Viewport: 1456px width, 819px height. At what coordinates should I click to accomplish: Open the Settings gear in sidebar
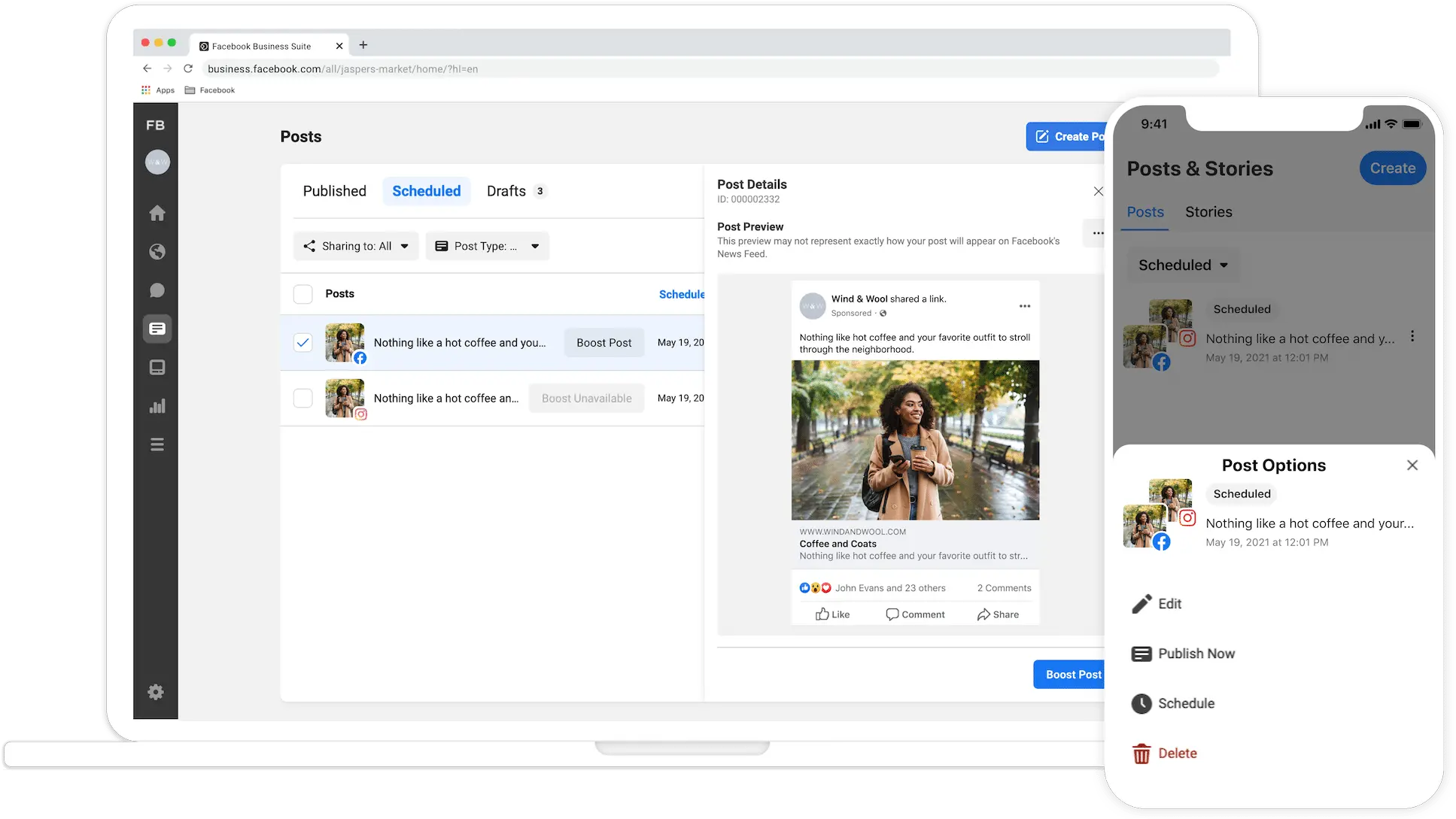[156, 692]
